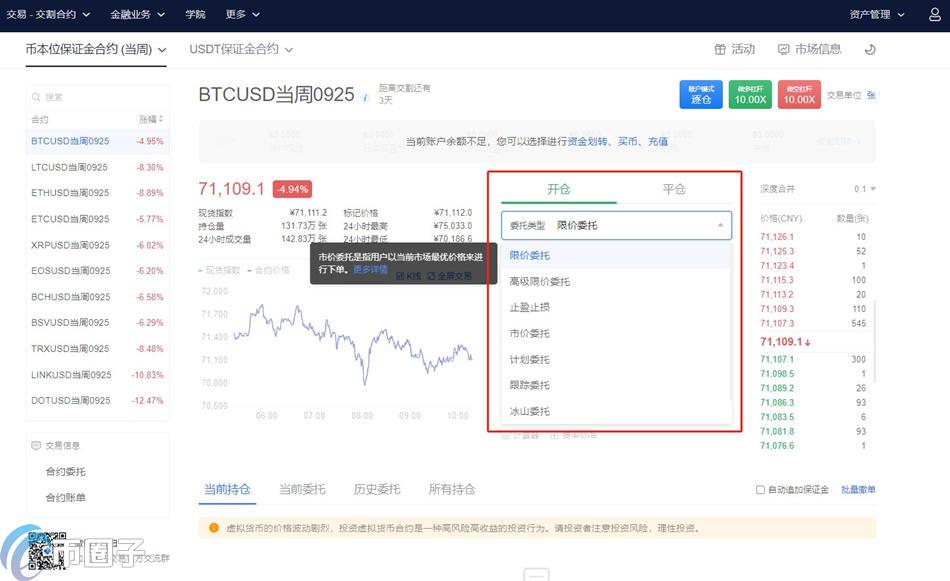Switch to the 平仓 tab
Viewport: 950px width, 581px height.
point(674,189)
